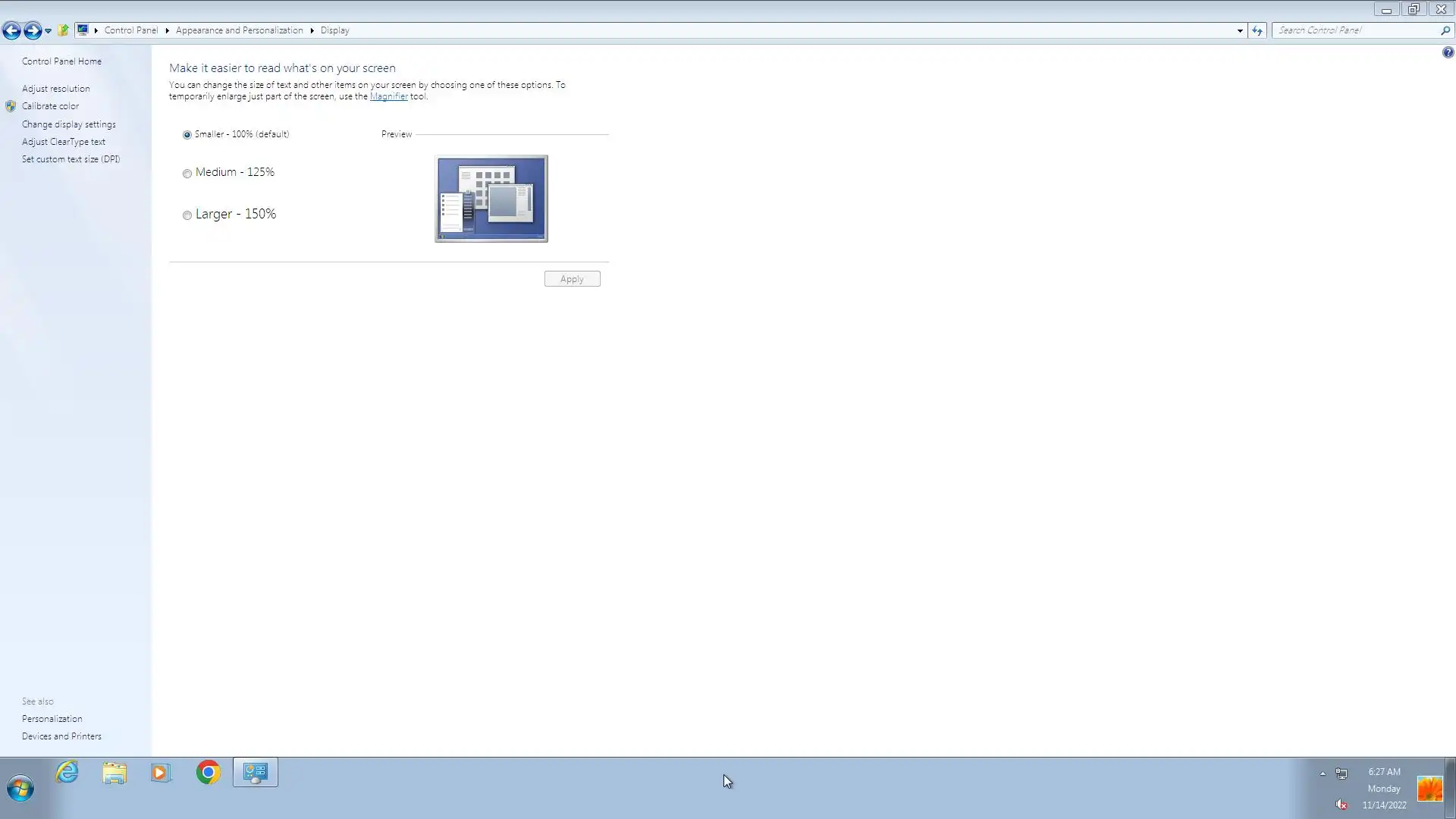Open the Help question mark icon

(x=1448, y=52)
